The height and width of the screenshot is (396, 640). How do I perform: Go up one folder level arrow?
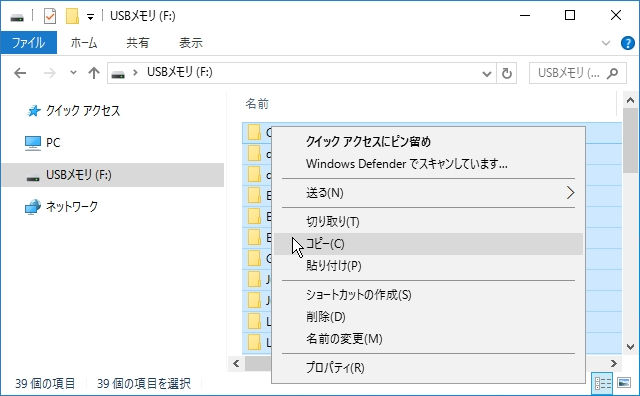(x=94, y=73)
